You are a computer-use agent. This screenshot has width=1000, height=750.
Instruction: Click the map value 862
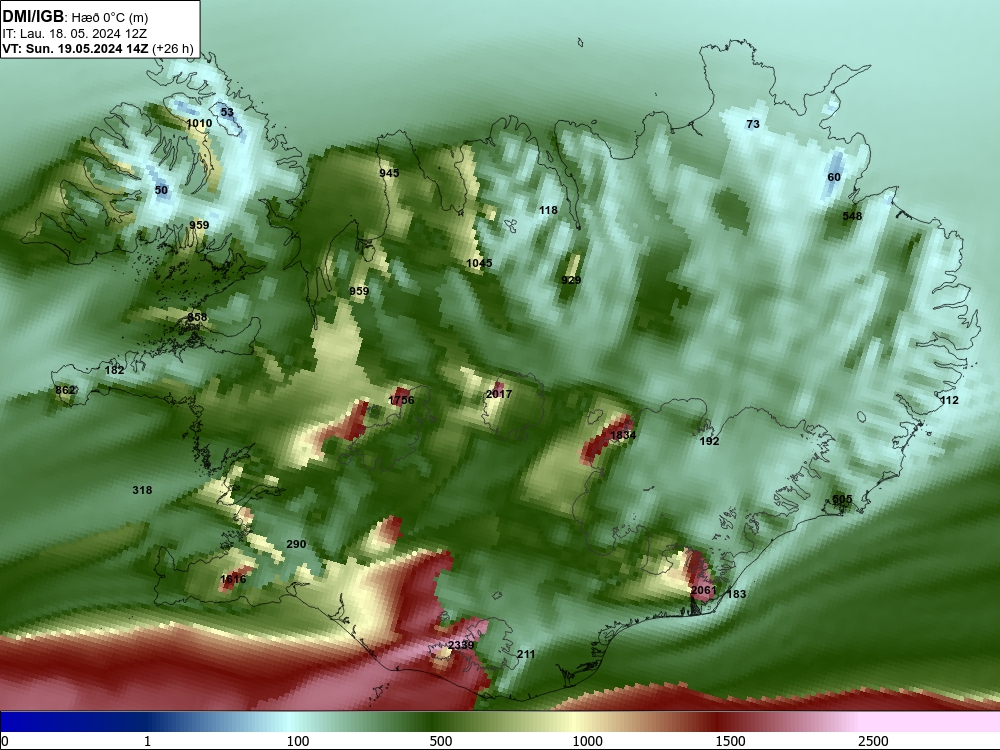click(65, 390)
